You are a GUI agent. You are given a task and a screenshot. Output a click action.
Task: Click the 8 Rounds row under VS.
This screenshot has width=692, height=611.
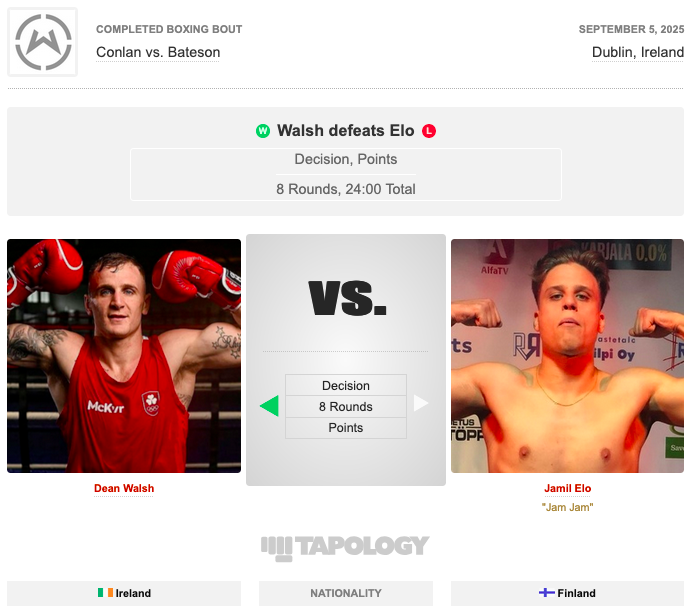(x=346, y=407)
